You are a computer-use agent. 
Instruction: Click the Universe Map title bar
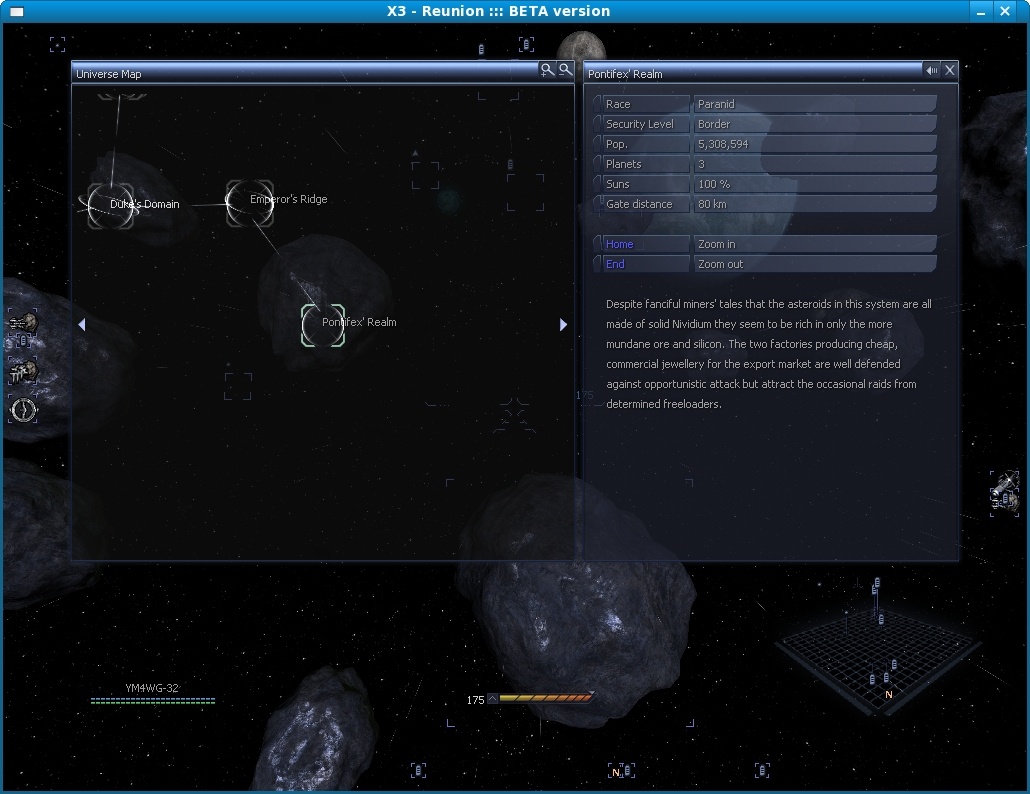(x=305, y=74)
